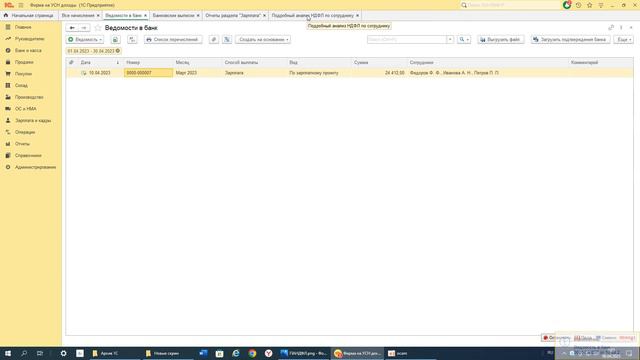The image size is (640, 360).
Task: Click the Дт/Кт postings icon
Action: [x=132, y=40]
